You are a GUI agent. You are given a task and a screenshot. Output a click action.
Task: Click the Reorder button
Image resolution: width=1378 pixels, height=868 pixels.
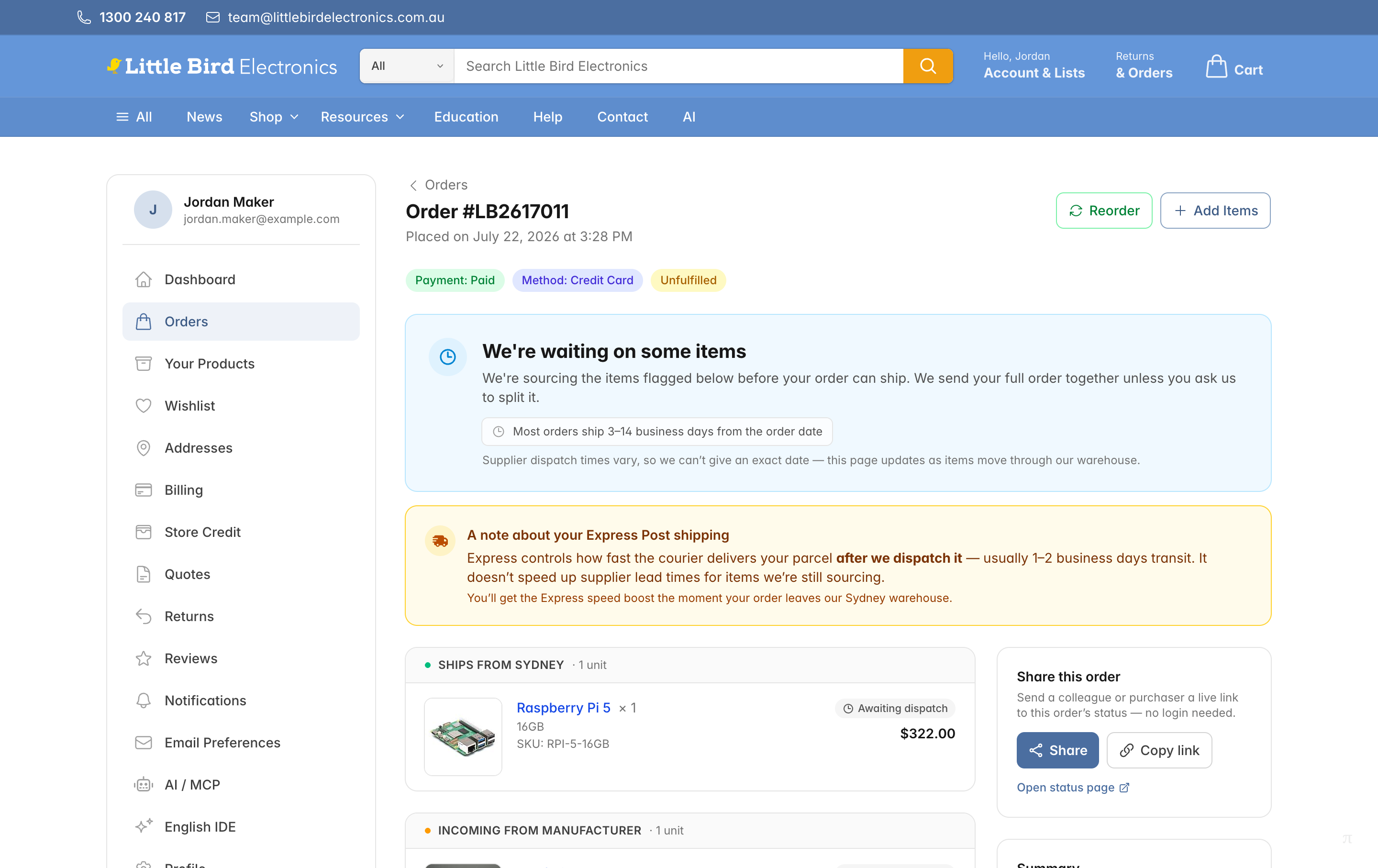pos(1104,211)
